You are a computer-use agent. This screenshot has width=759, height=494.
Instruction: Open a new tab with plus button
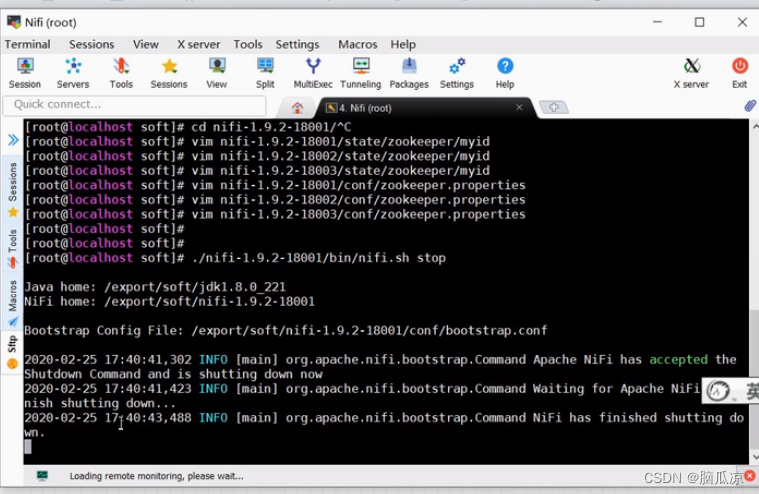point(554,107)
